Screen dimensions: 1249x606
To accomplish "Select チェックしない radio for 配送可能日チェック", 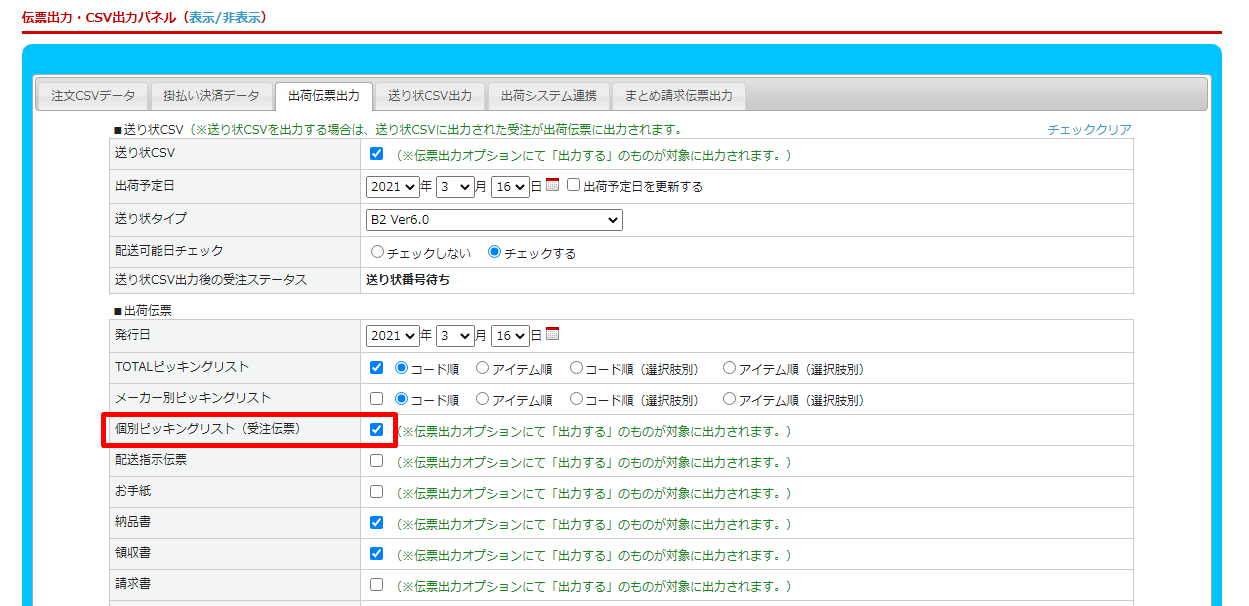I will pyautogui.click(x=377, y=252).
